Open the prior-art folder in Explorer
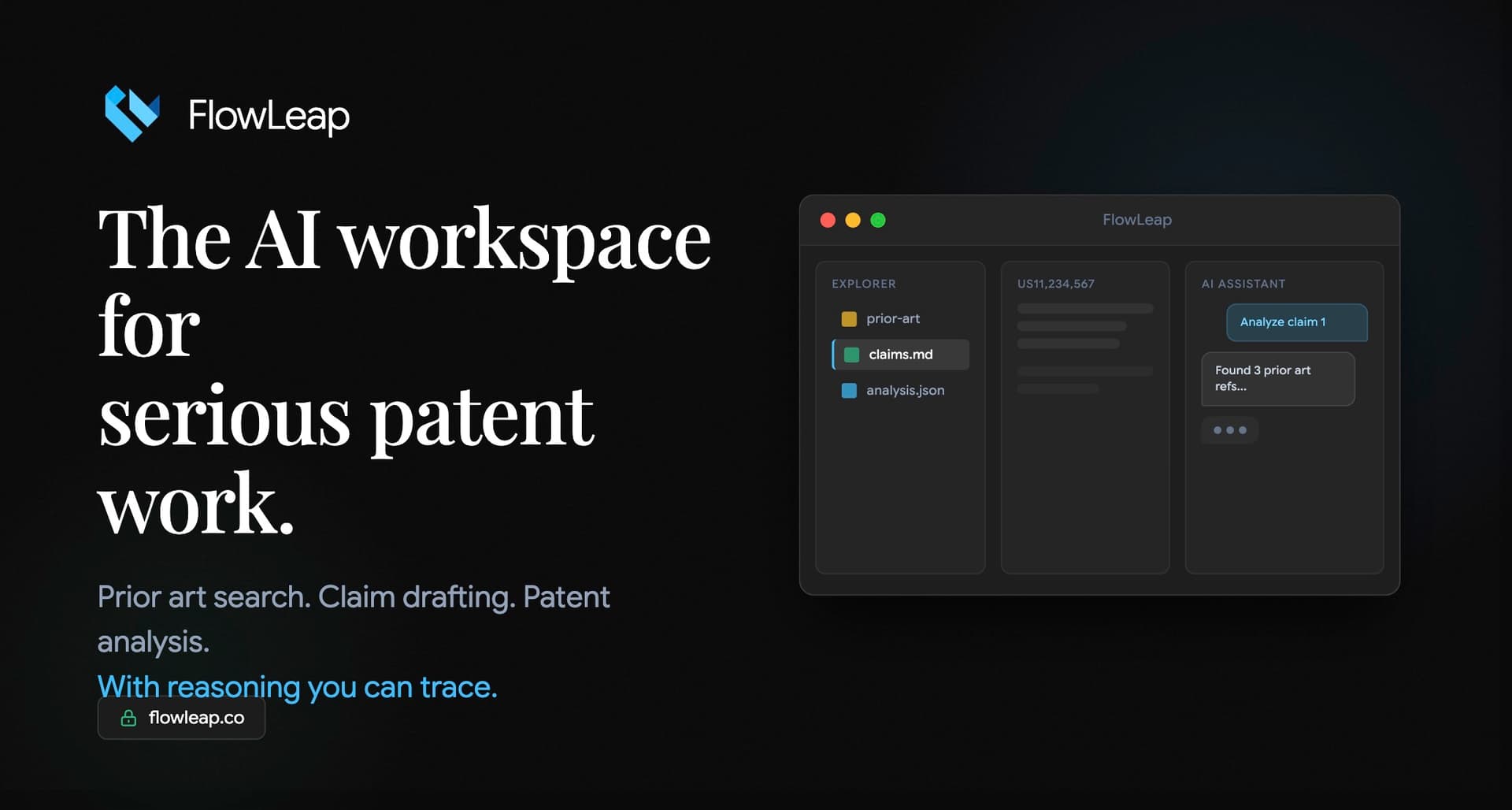 900,319
